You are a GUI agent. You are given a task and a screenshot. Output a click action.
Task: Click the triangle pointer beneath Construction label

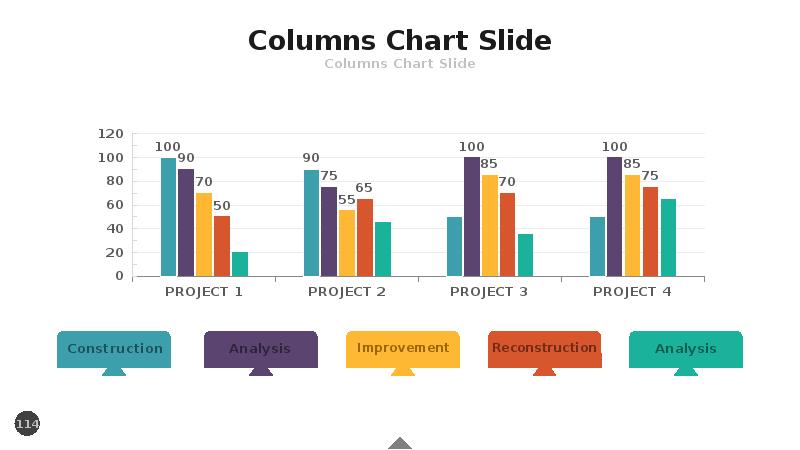pyautogui.click(x=114, y=371)
